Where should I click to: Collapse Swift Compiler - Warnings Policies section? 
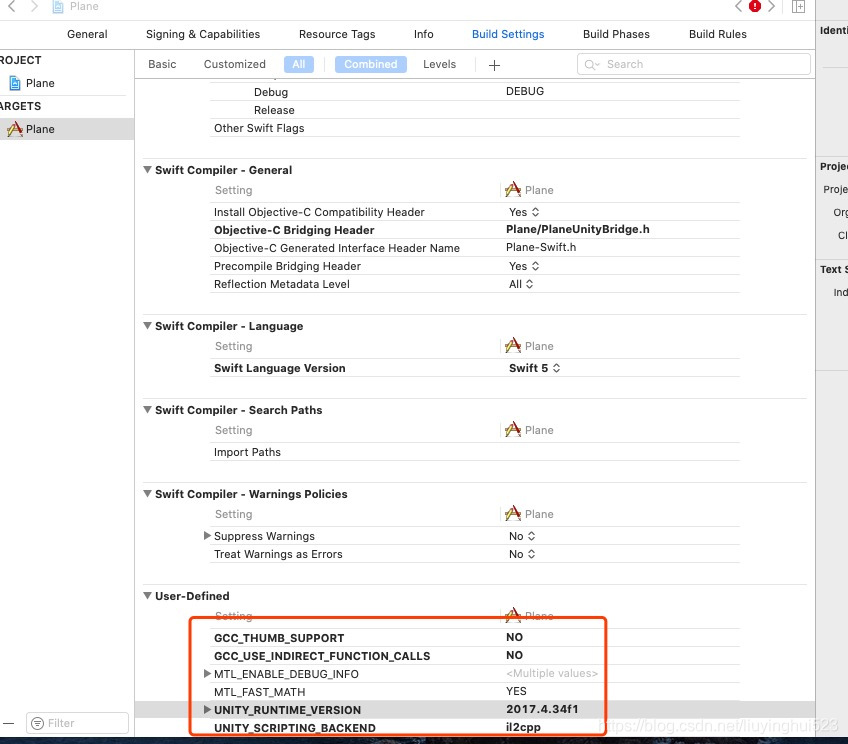pyautogui.click(x=147, y=494)
